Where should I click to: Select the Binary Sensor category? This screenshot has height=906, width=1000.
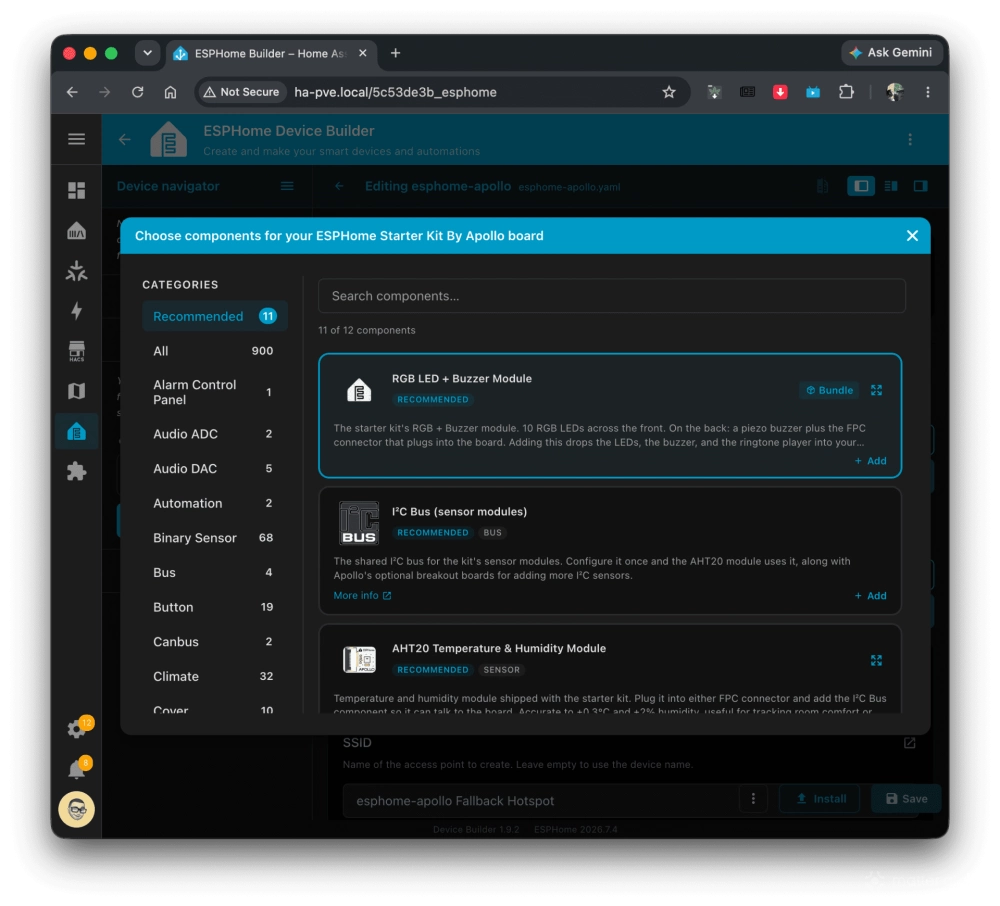tap(215, 538)
